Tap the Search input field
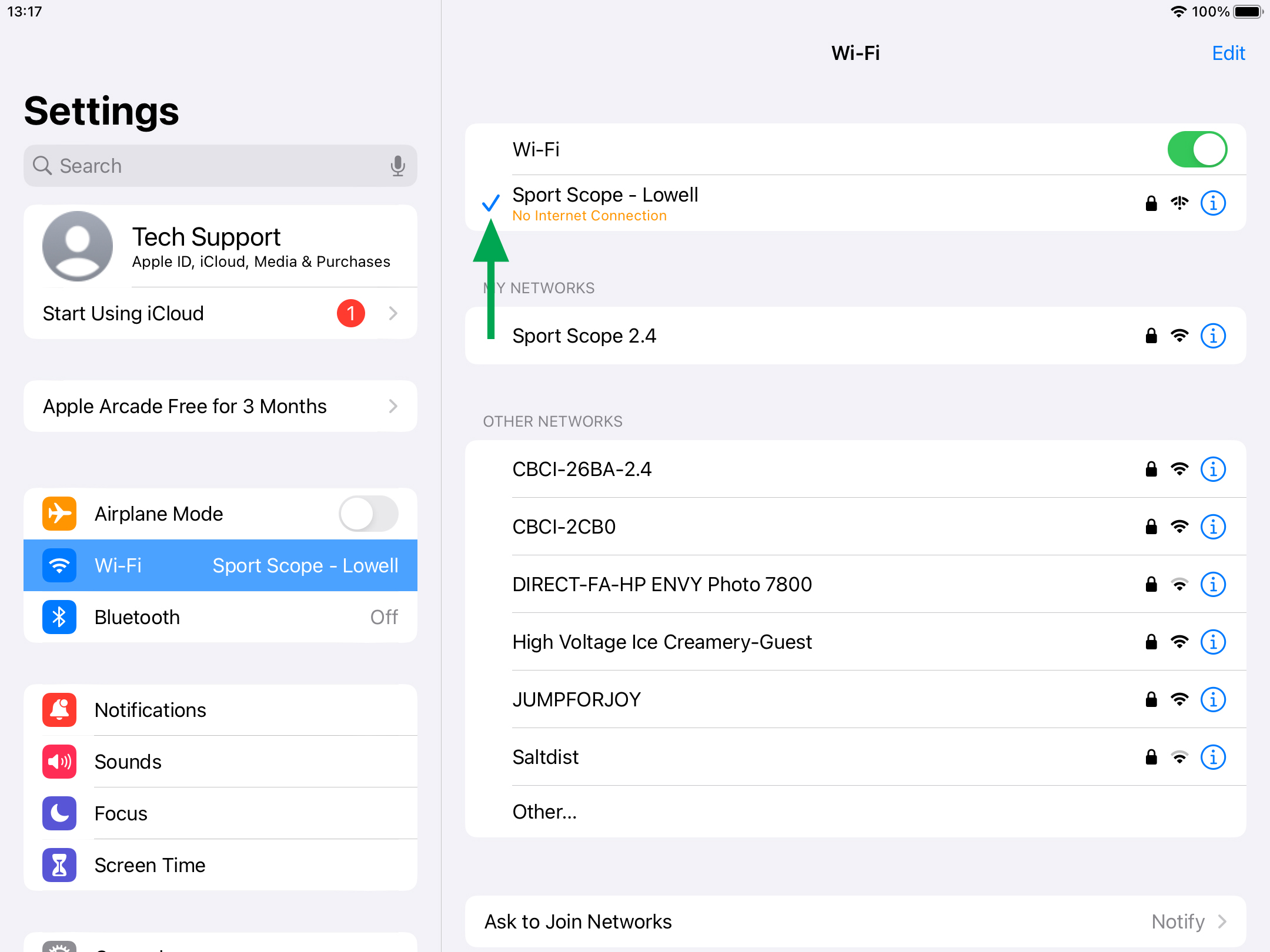 tap(220, 166)
